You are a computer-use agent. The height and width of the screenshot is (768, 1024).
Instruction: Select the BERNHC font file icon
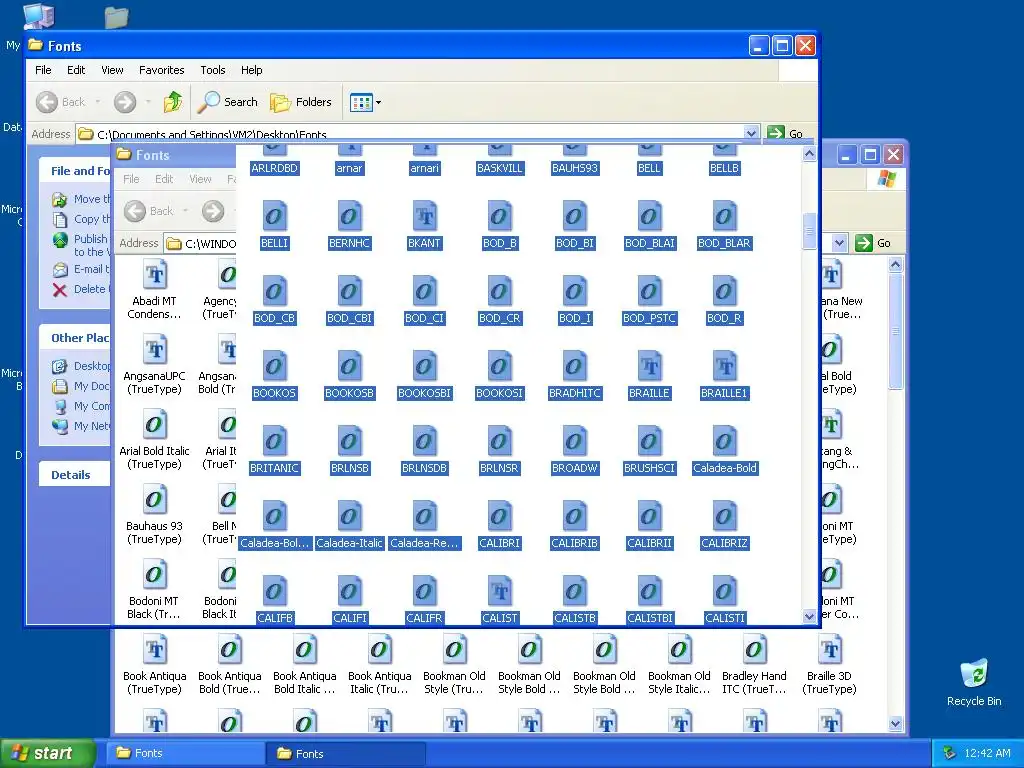[349, 217]
